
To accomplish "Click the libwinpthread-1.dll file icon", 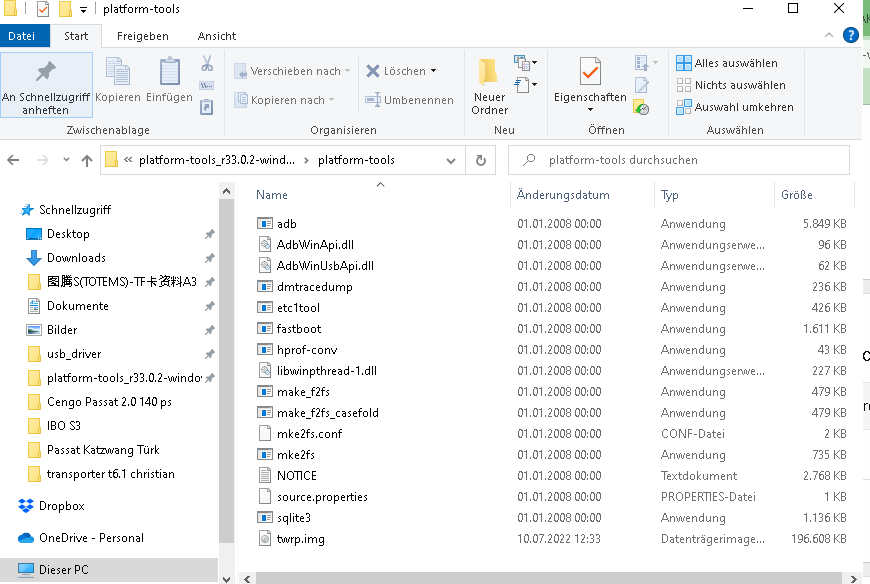I will pyautogui.click(x=265, y=370).
